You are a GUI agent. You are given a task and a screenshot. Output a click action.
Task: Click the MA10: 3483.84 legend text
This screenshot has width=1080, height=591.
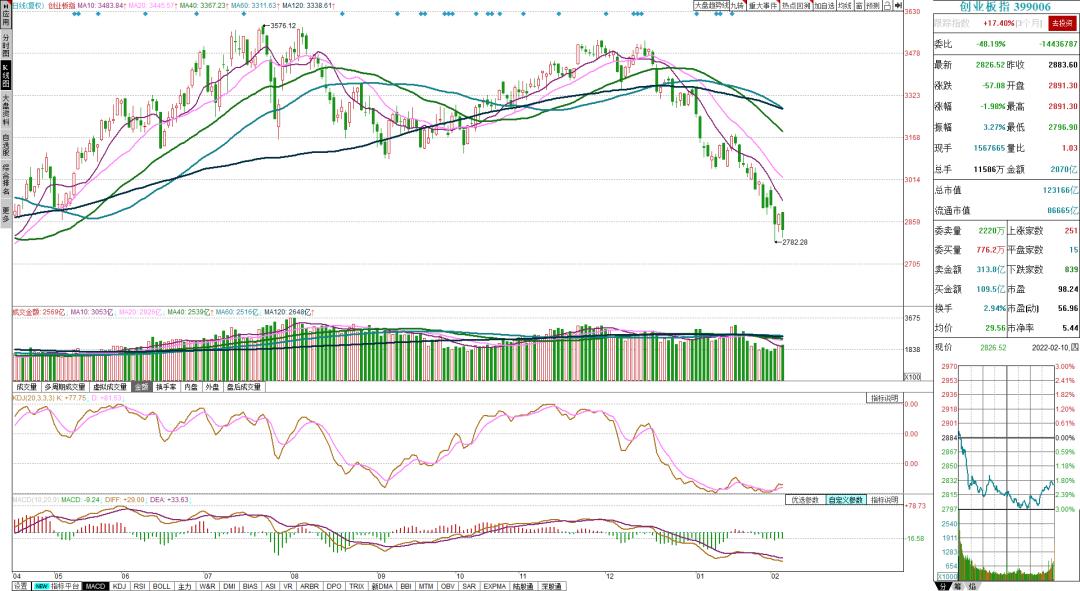pos(100,6)
